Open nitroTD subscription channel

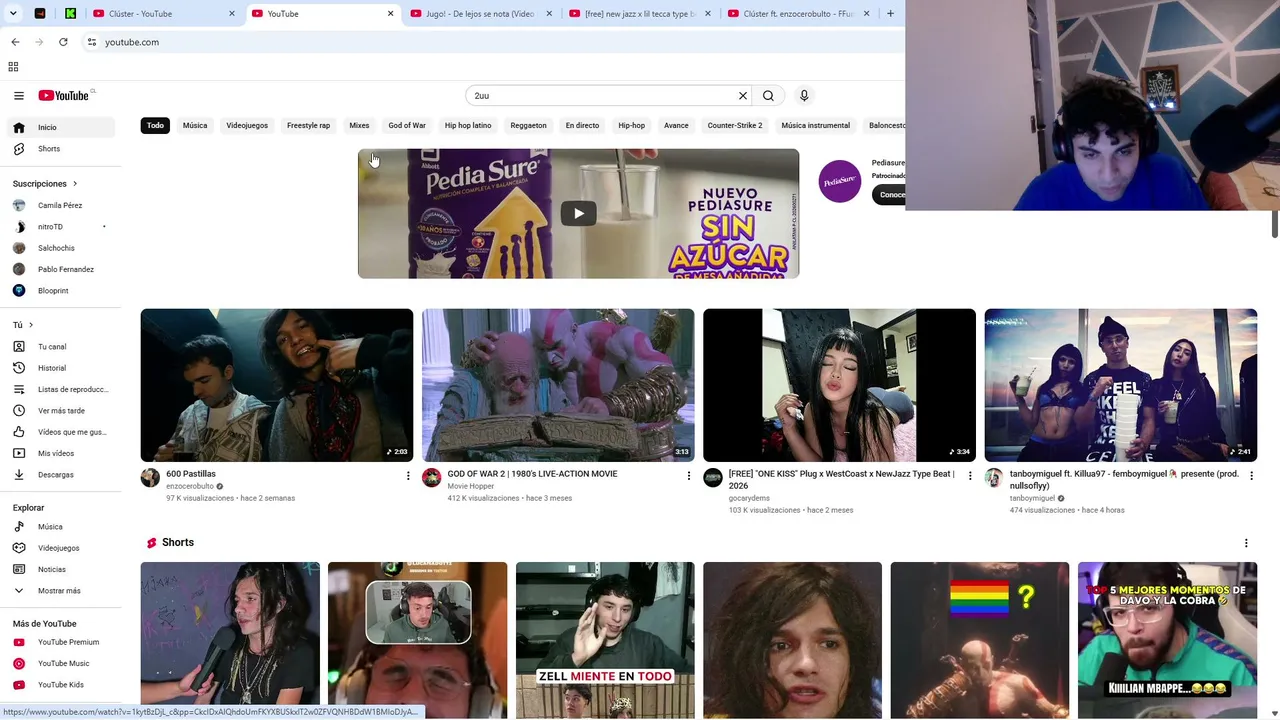click(x=60, y=227)
